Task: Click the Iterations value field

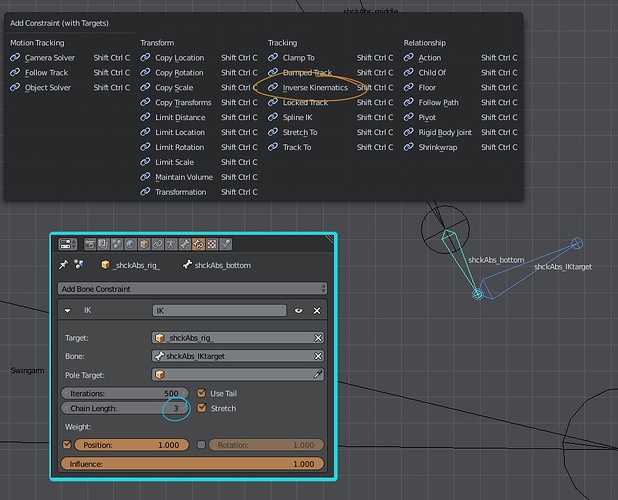Action: [x=125, y=393]
